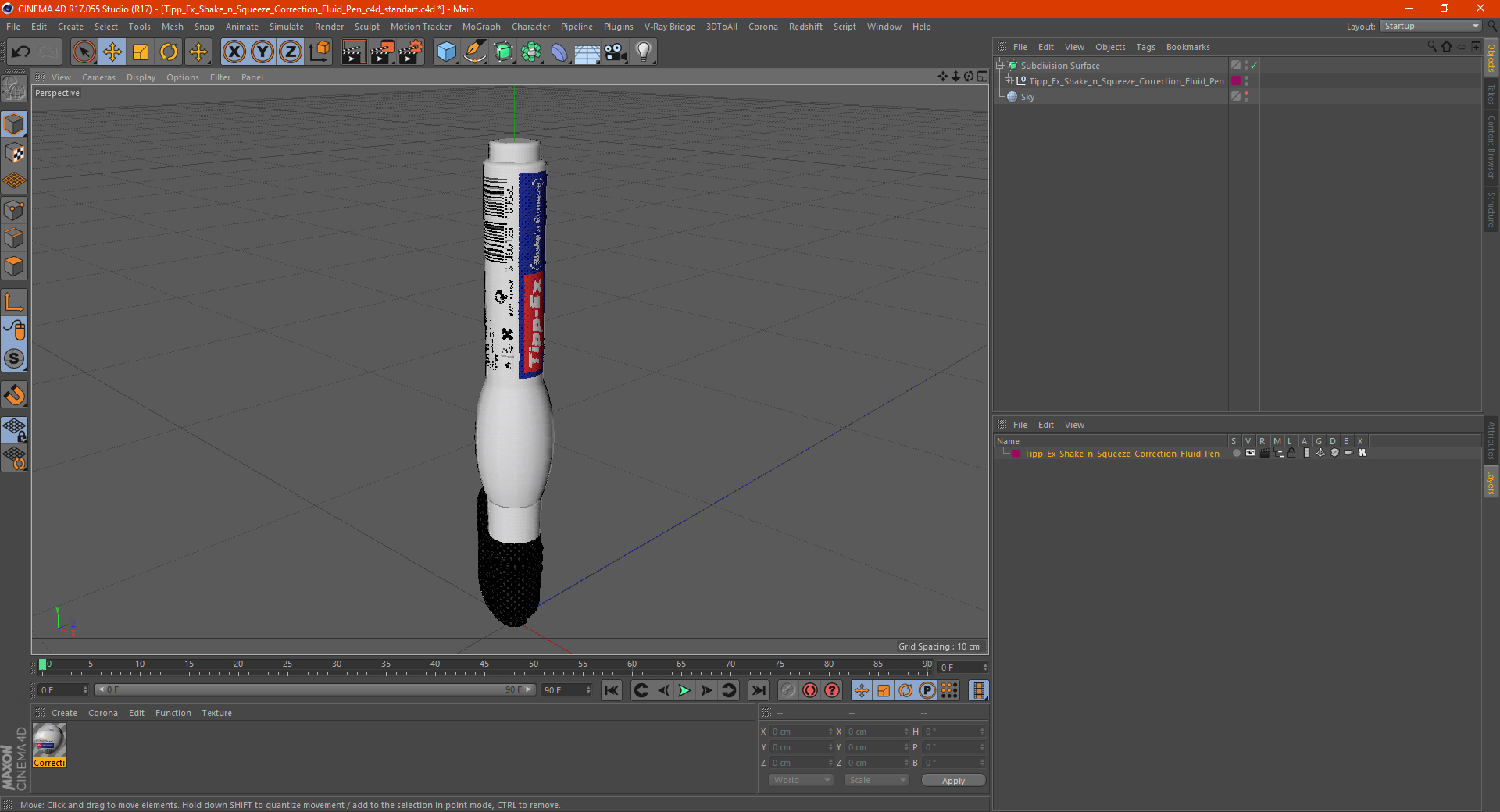Switch to the Layers side tab
The image size is (1500, 812).
(x=1491, y=483)
